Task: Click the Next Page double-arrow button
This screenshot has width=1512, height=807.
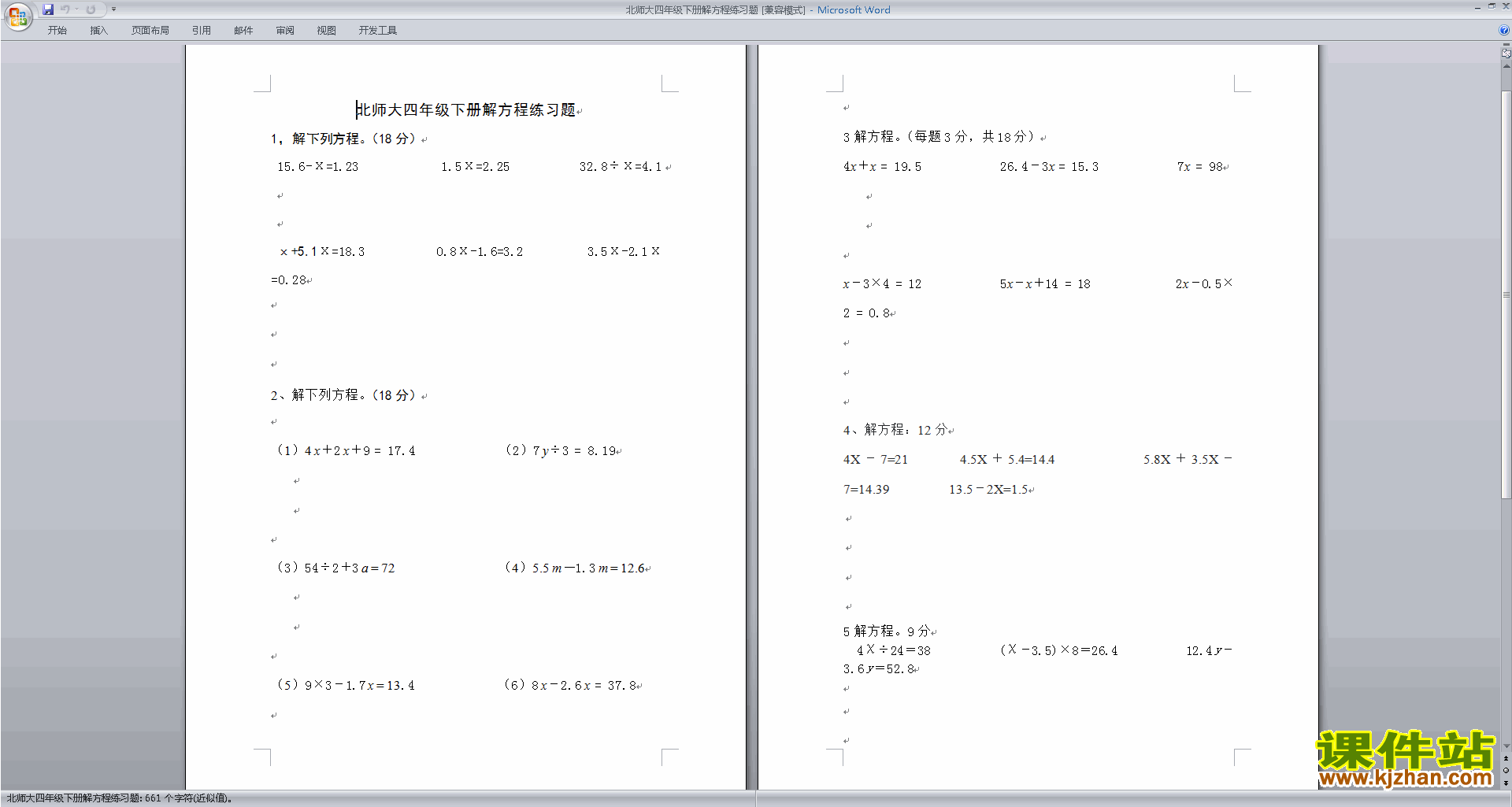Action: click(x=1506, y=783)
